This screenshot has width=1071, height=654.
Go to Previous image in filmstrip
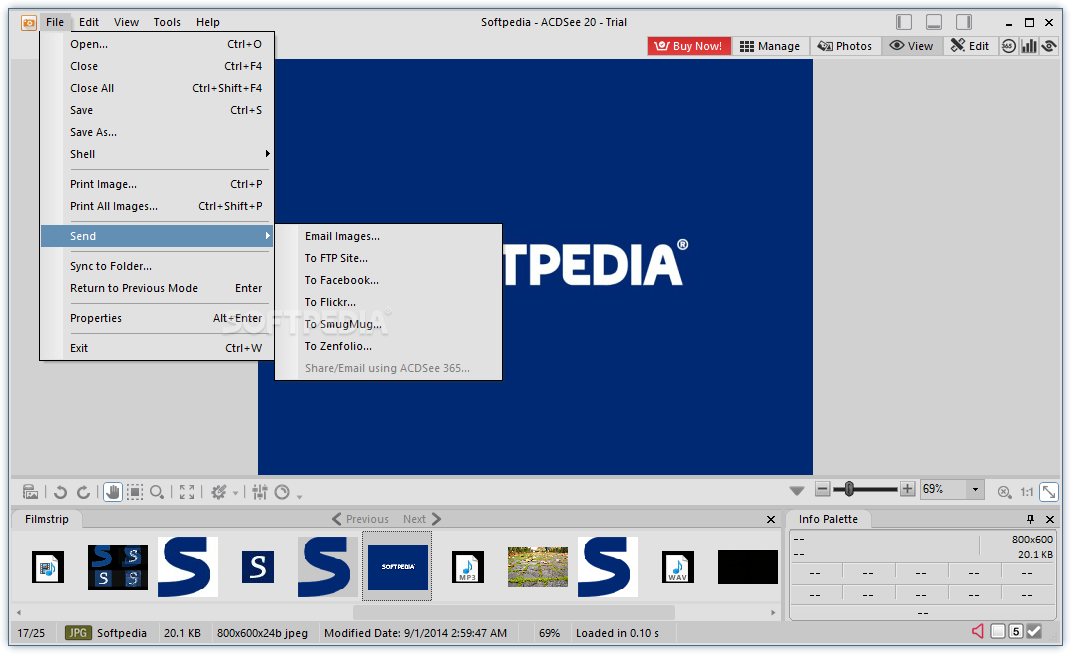[x=360, y=519]
